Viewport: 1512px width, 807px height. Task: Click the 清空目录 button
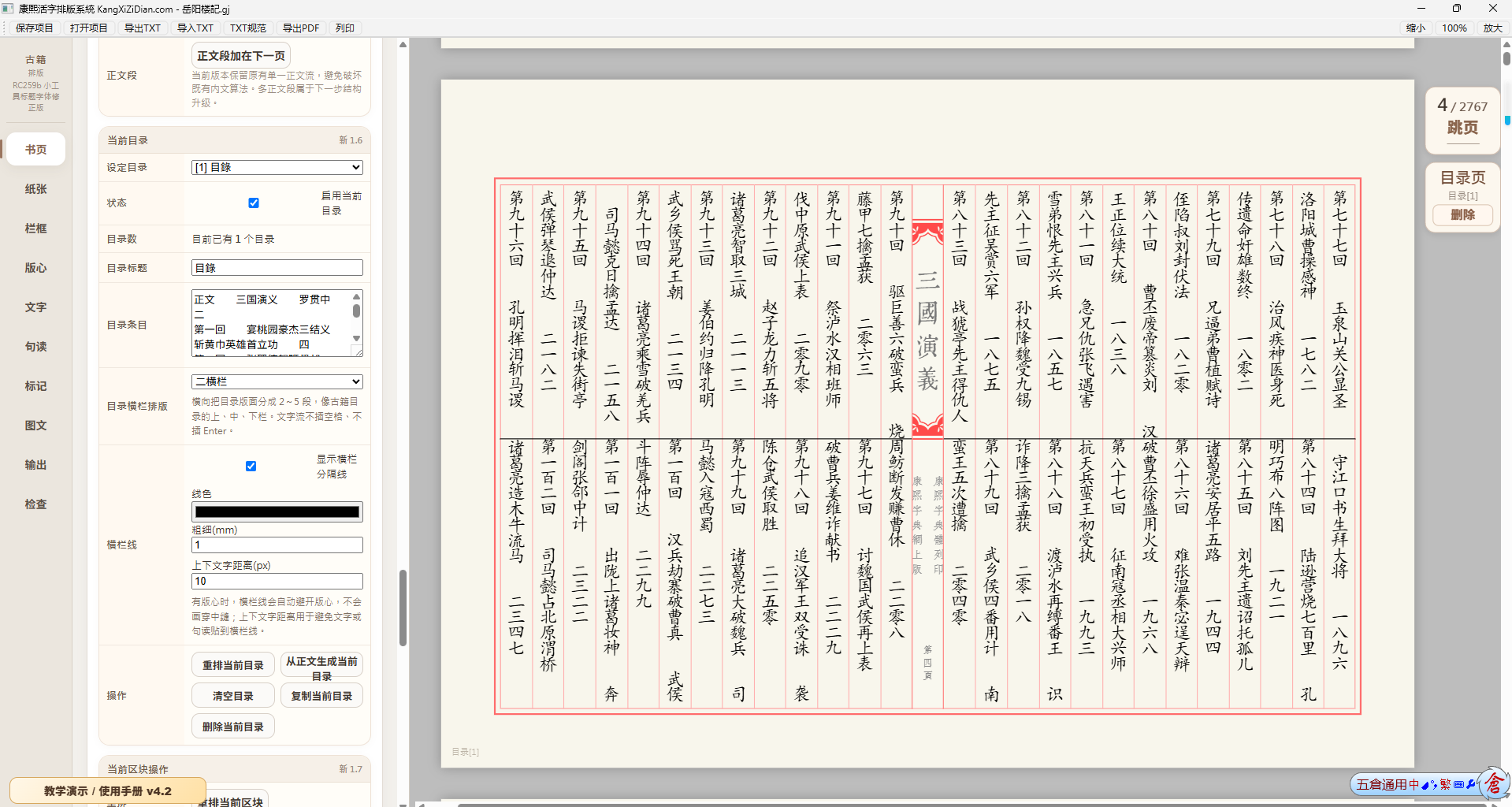click(233, 696)
